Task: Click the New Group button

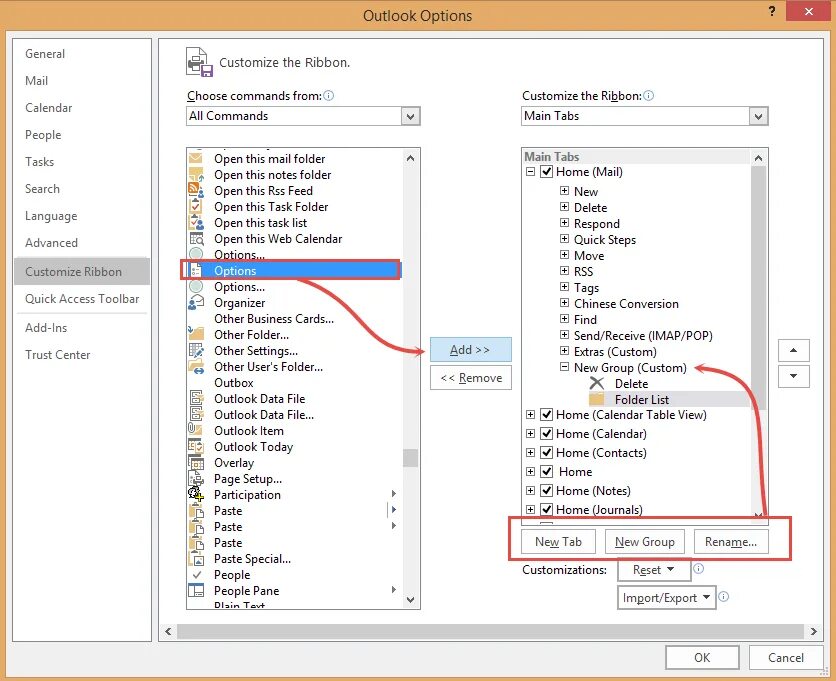Action: (644, 541)
